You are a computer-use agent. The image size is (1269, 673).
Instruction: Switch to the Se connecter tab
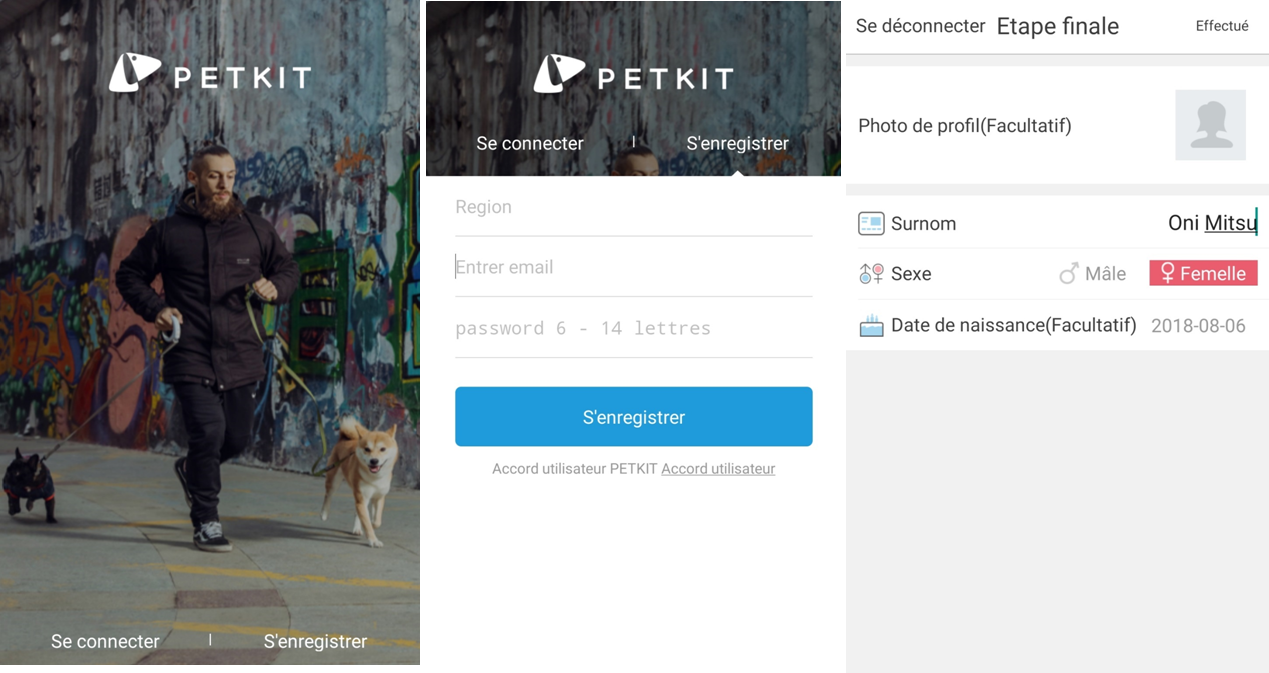[x=530, y=143]
